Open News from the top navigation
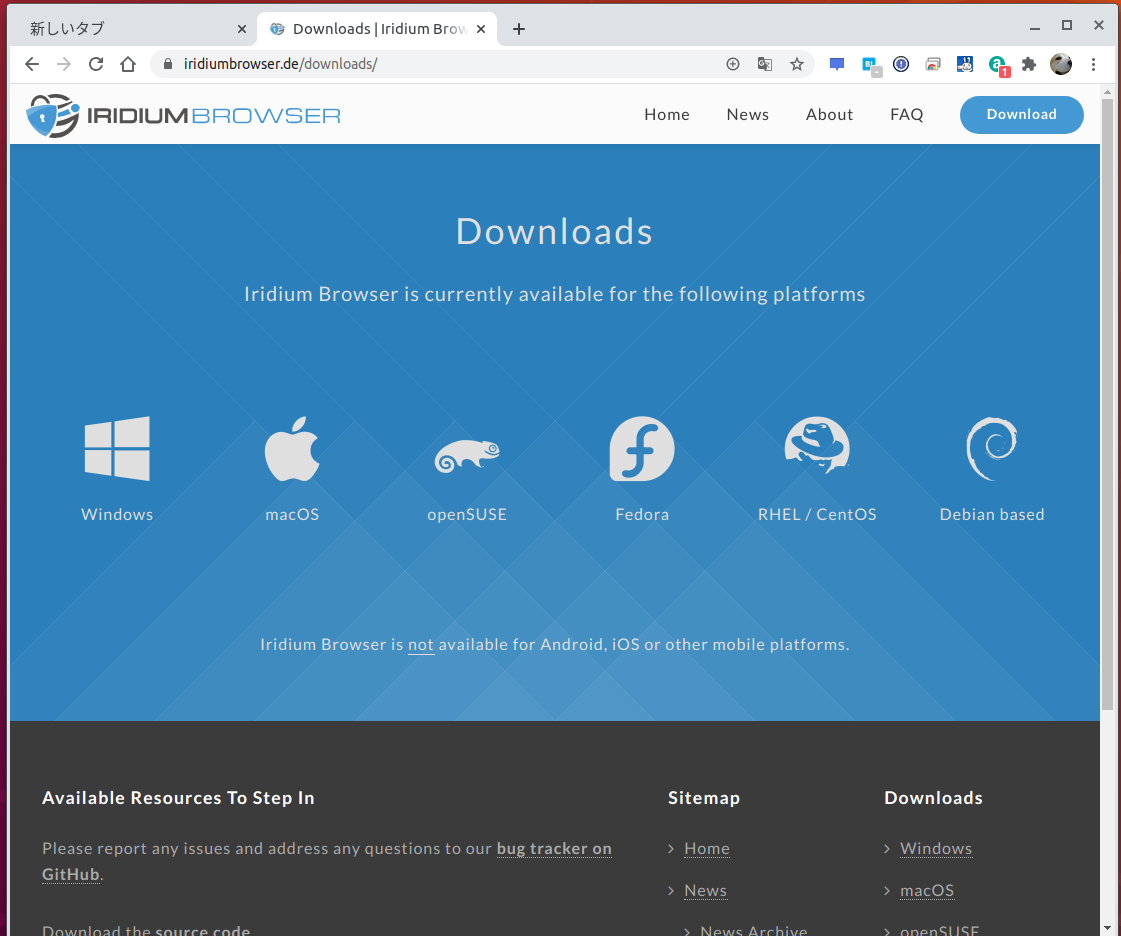This screenshot has width=1121, height=936. [x=747, y=114]
